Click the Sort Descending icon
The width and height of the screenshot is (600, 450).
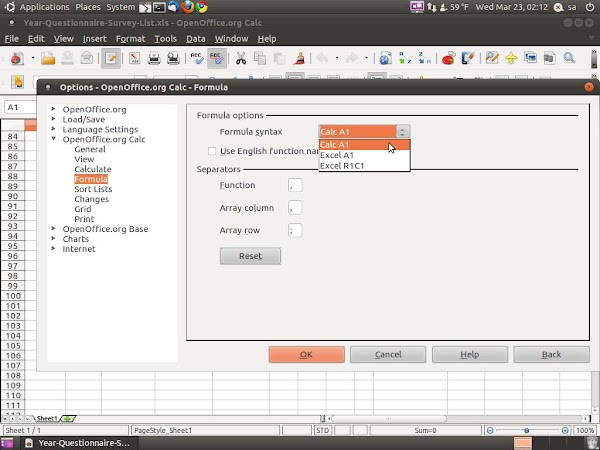(424, 59)
